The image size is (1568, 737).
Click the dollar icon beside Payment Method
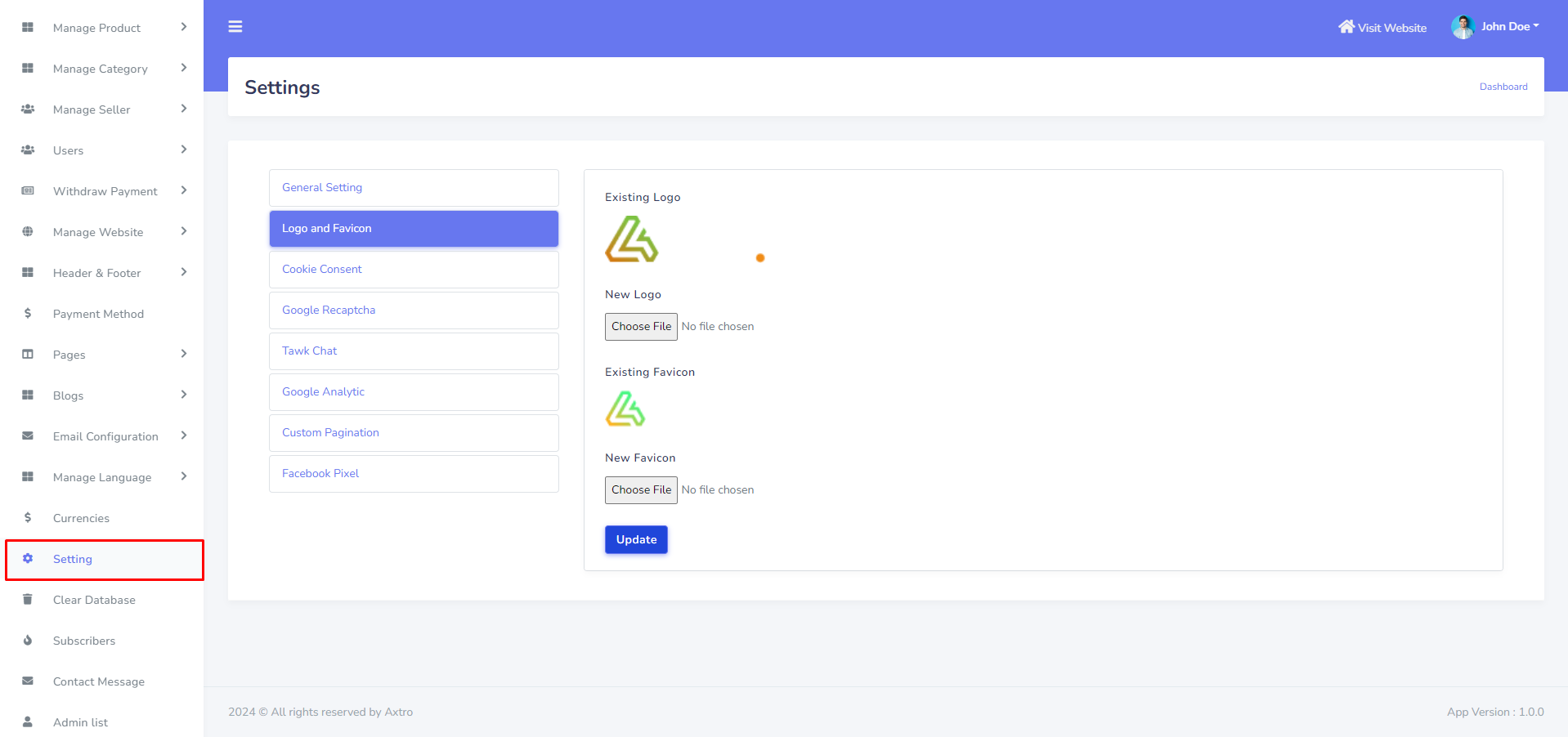click(x=28, y=314)
